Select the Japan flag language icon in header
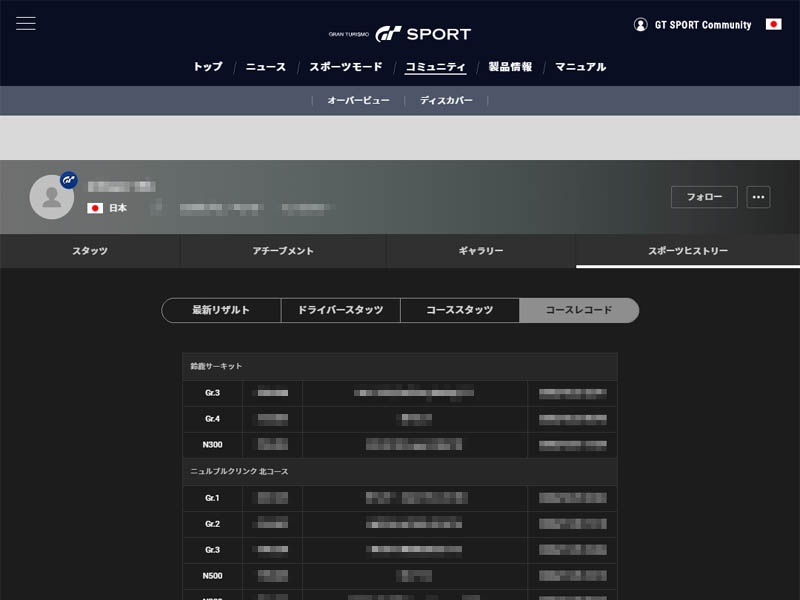Viewport: 800px width, 600px height. tap(773, 24)
